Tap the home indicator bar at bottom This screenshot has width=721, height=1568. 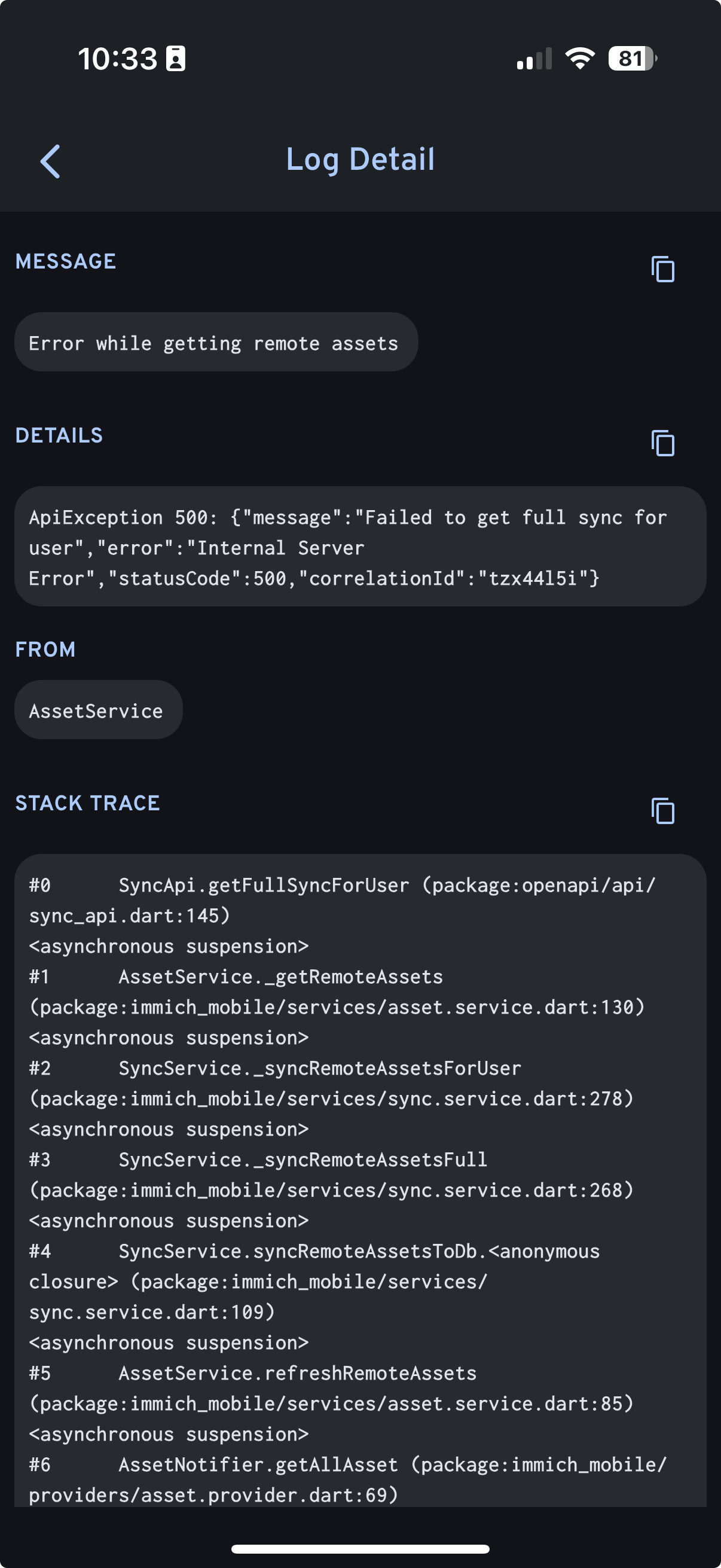pyautogui.click(x=360, y=1548)
